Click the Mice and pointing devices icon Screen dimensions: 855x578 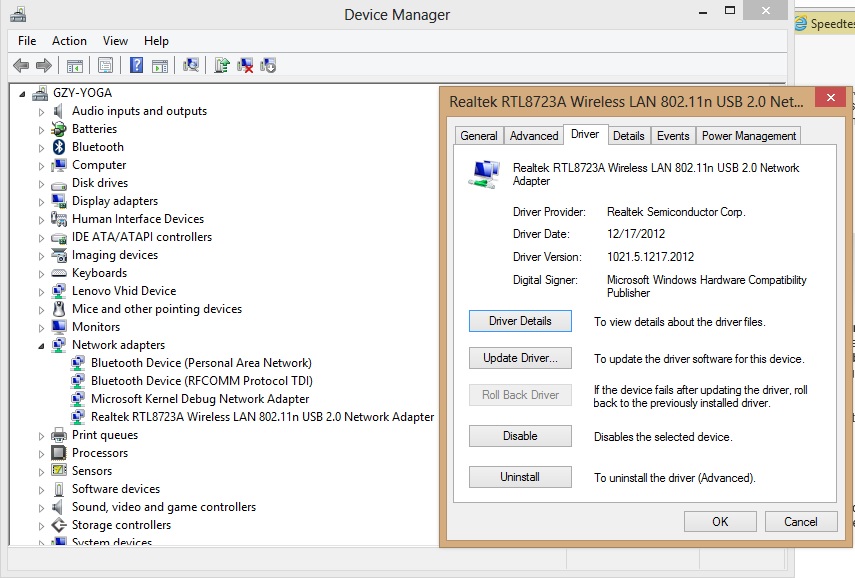59,309
